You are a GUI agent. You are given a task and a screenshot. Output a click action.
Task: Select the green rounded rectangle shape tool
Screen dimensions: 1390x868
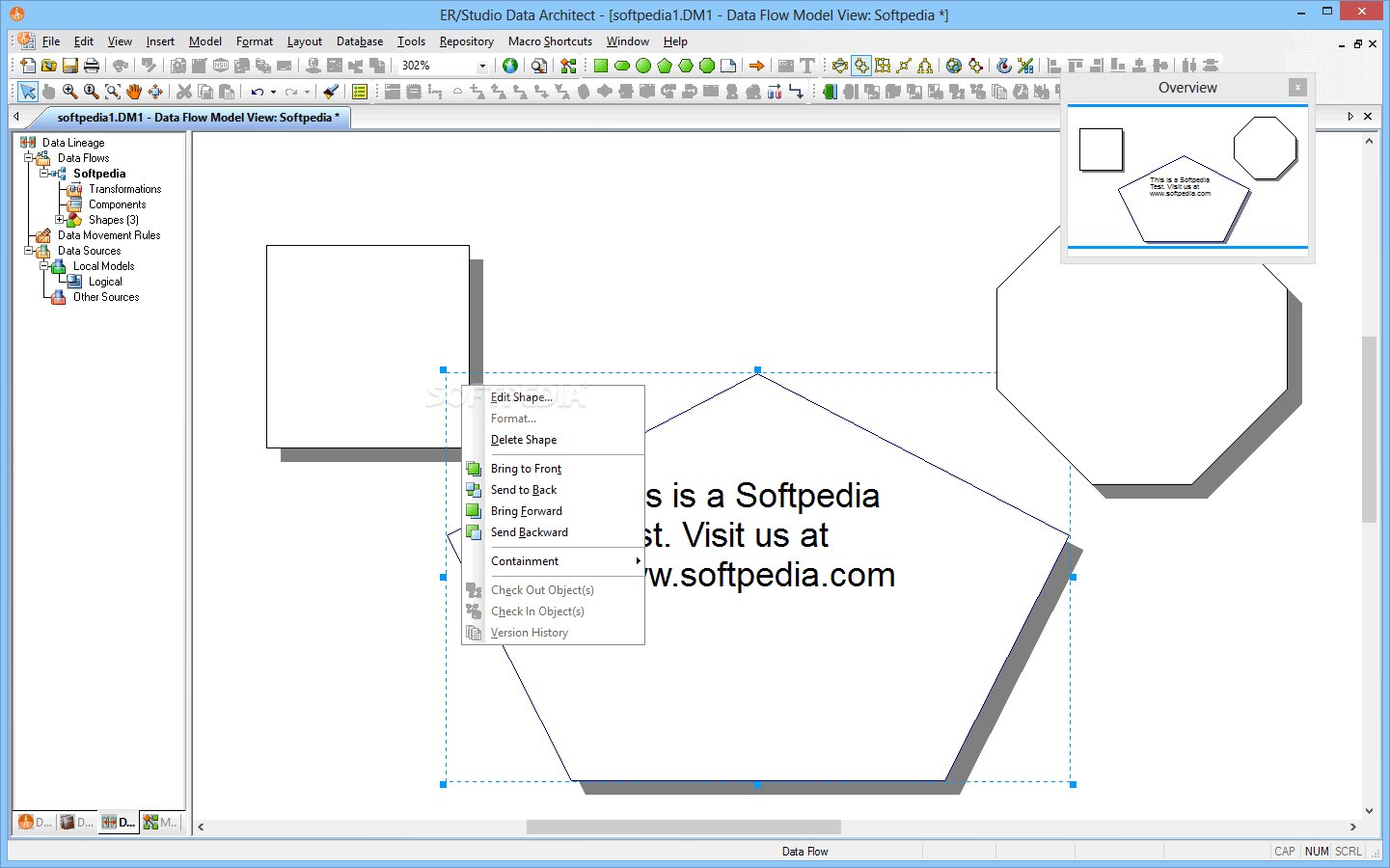[x=622, y=66]
